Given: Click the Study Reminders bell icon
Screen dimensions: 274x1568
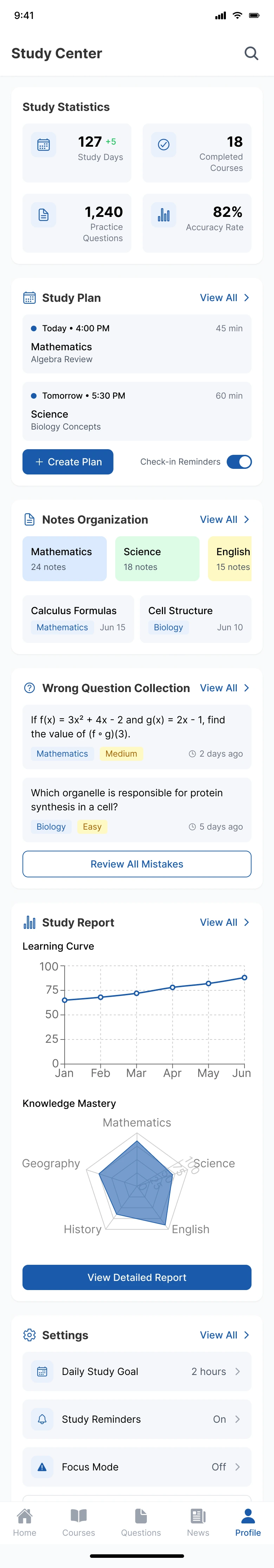Looking at the screenshot, I should coord(42,1419).
